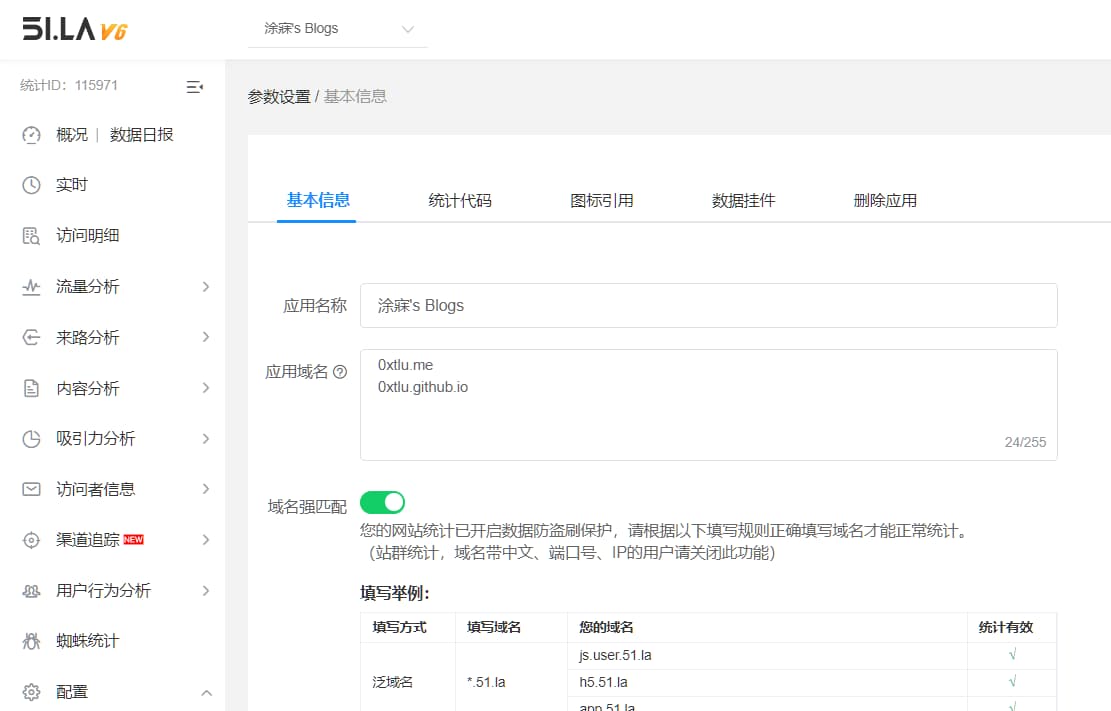The width and height of the screenshot is (1111, 711).
Task: Open the 概况 overview page
Action: 72,135
